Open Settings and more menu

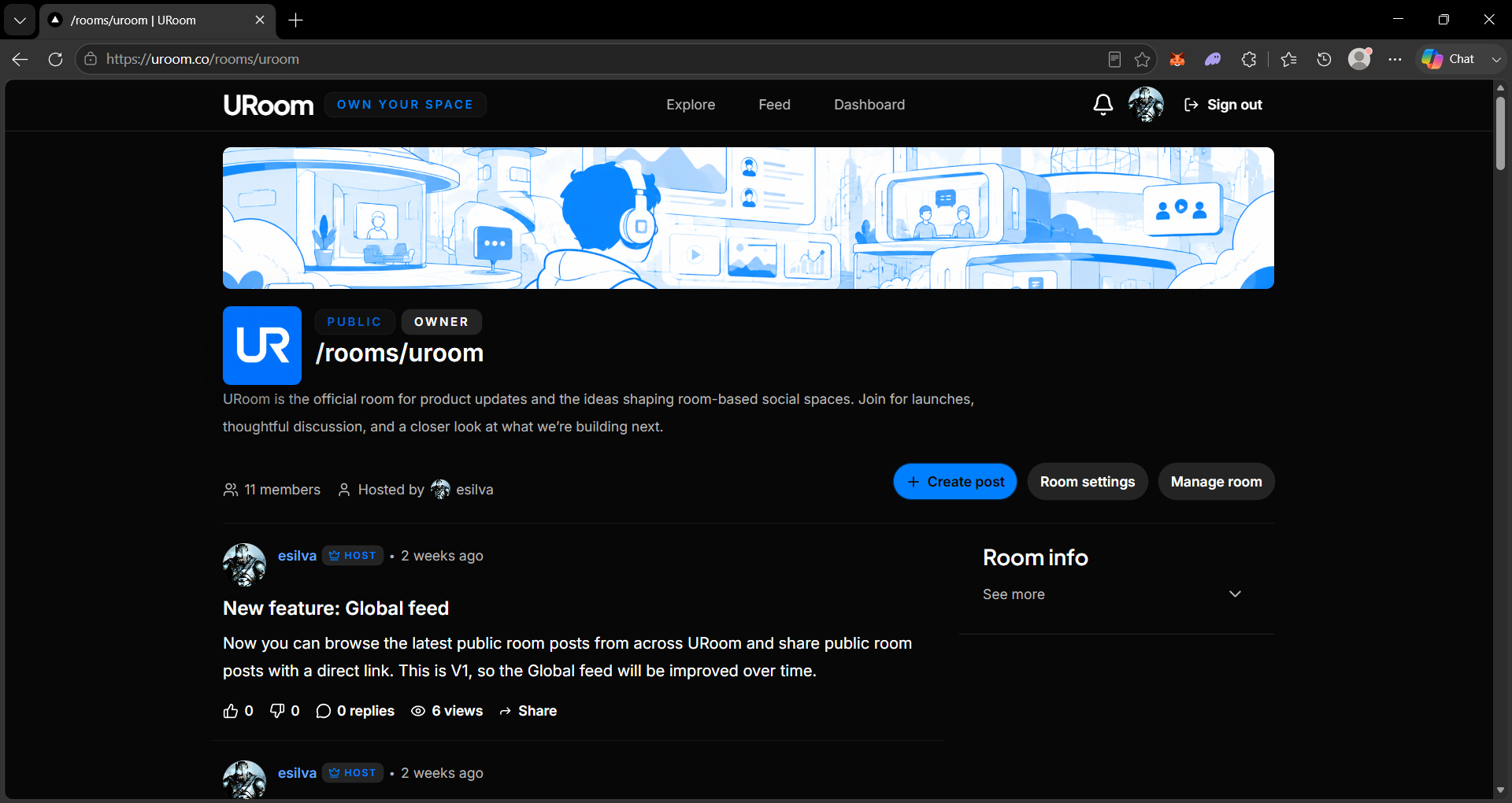tap(1395, 59)
